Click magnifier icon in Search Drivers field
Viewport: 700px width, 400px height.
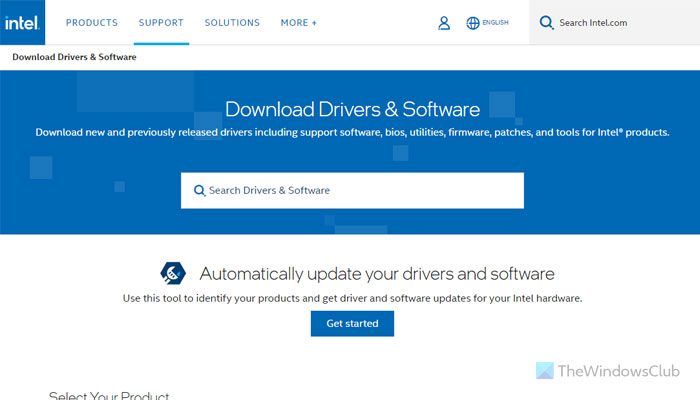[x=199, y=191]
